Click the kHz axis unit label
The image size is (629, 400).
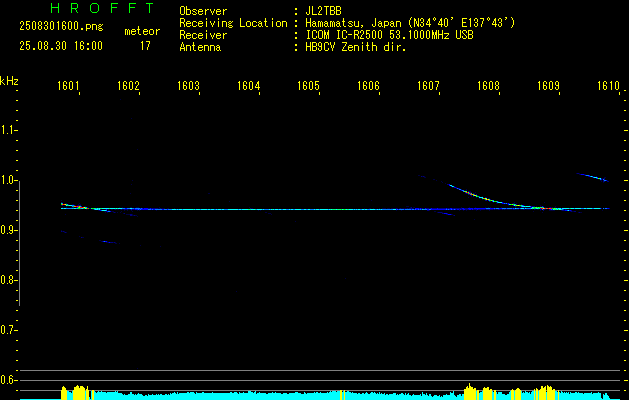9,81
